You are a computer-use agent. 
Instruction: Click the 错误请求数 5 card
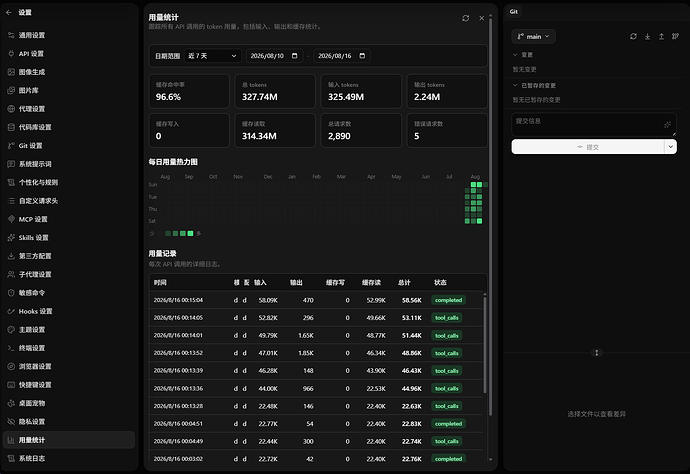tap(447, 130)
